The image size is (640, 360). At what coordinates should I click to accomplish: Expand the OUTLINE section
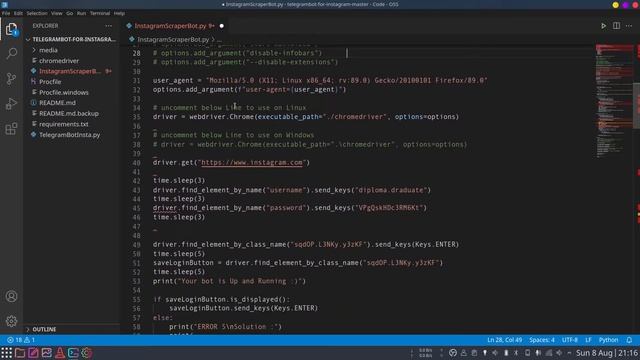pos(44,329)
